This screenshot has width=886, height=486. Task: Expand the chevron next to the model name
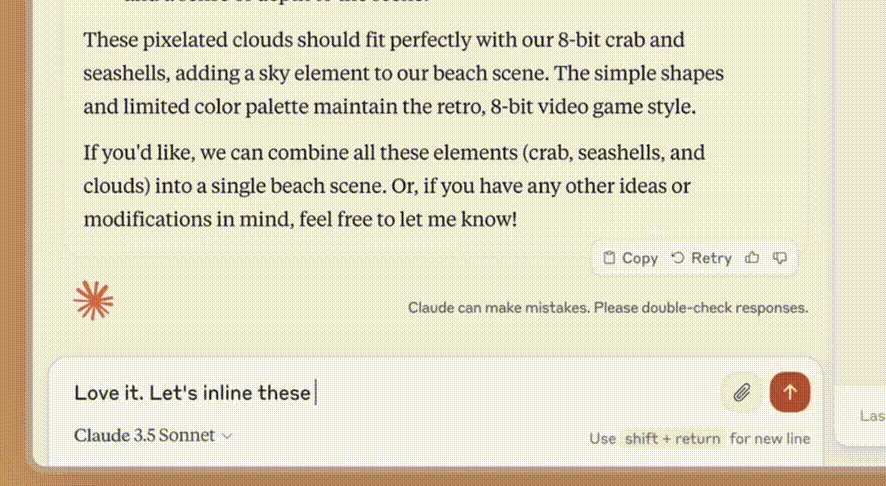227,436
